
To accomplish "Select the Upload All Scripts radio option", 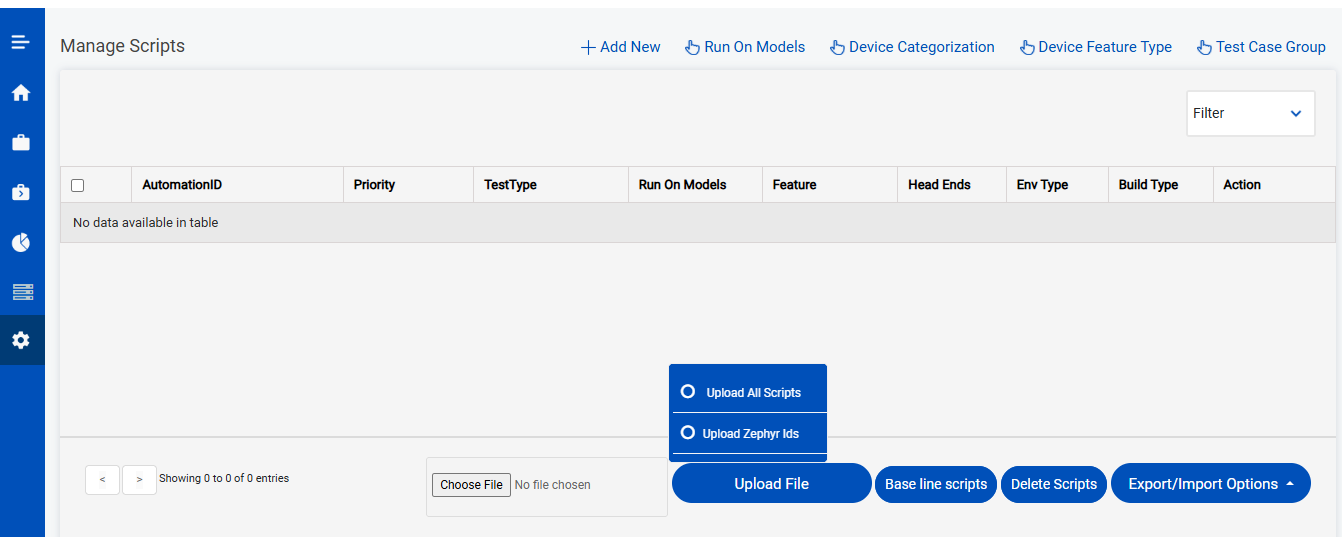I will 688,391.
